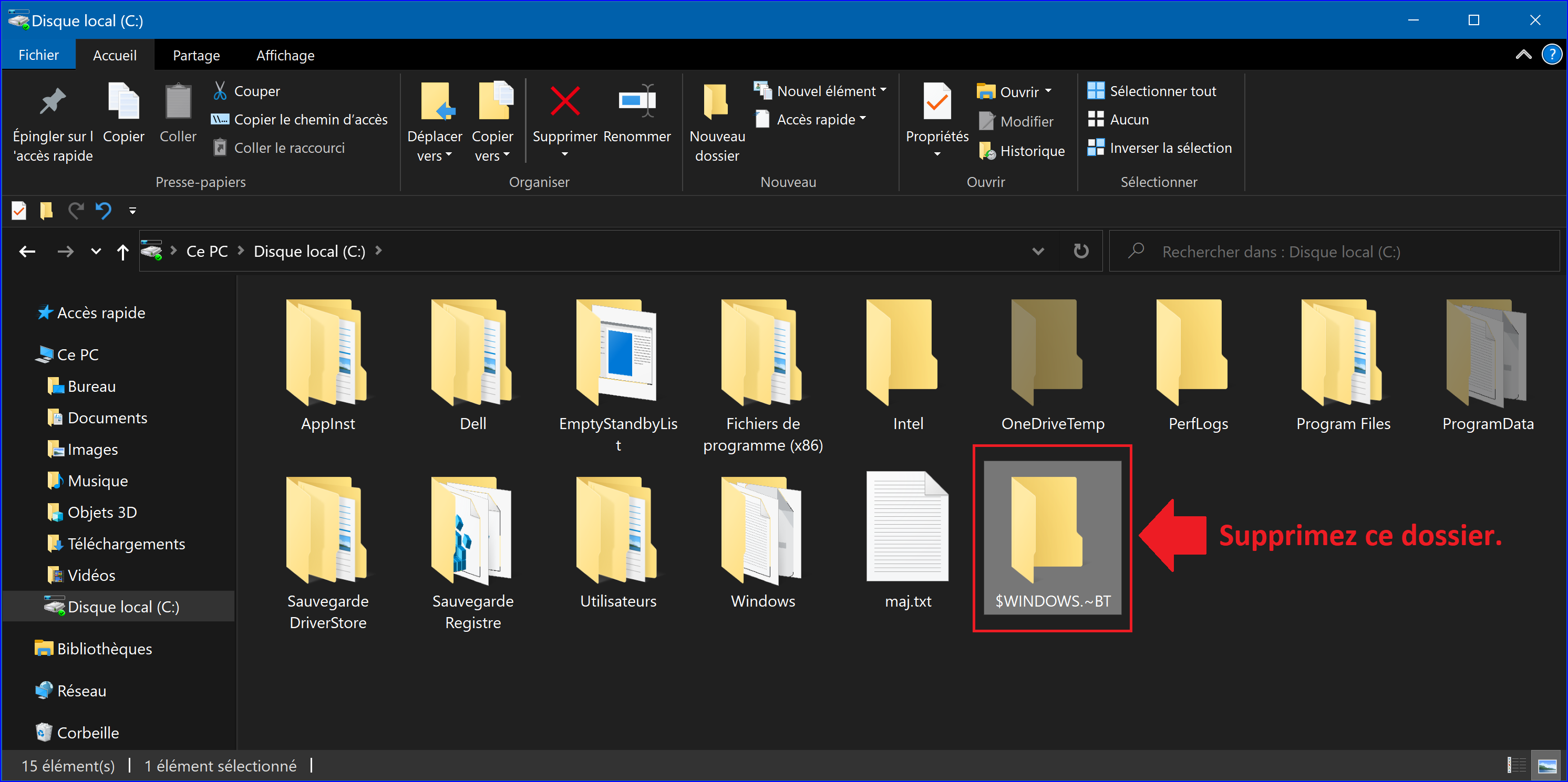The height and width of the screenshot is (782, 1568).
Task: Open the customize quick access toolbar dropdown
Action: pos(132,211)
